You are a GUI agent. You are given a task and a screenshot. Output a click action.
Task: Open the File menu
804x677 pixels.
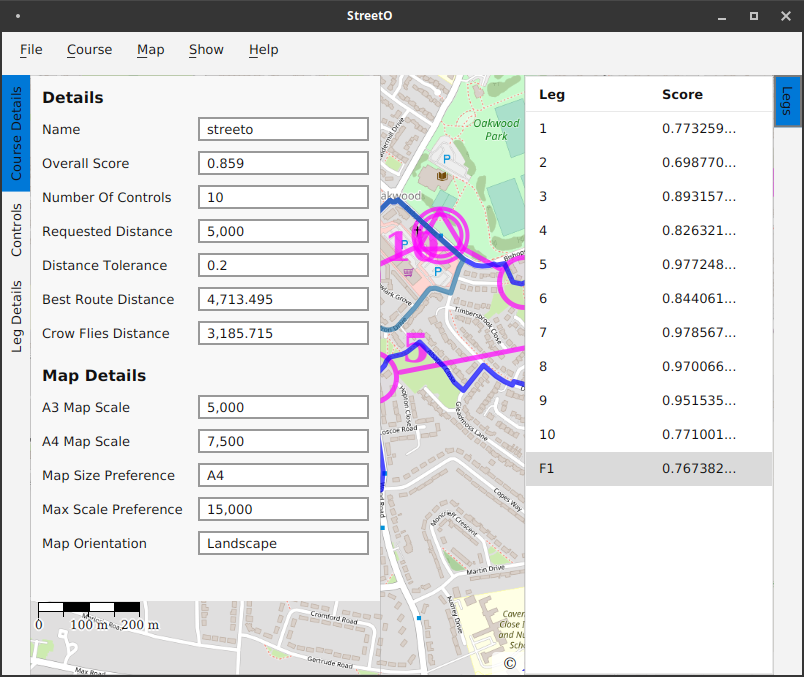[31, 50]
